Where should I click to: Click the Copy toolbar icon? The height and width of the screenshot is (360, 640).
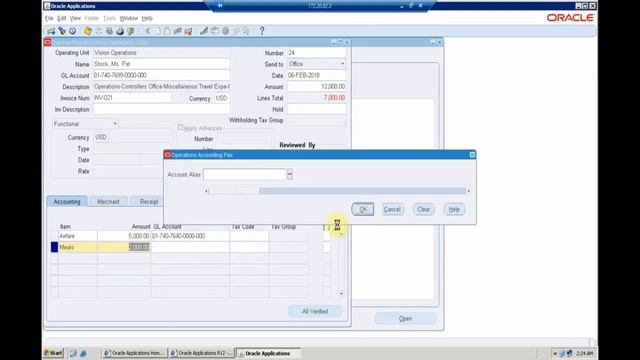(157, 31)
